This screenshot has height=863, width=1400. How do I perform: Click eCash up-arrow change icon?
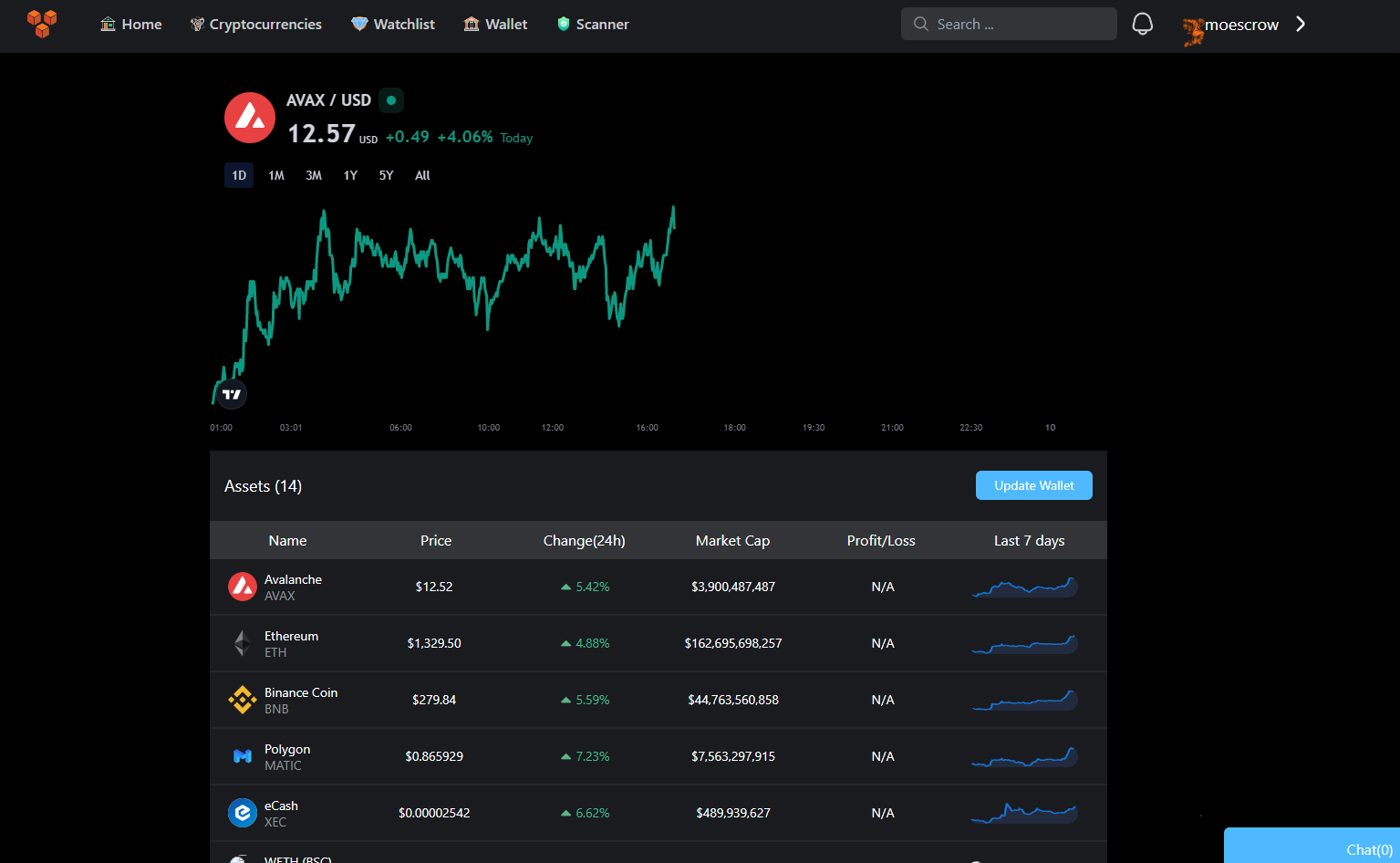point(566,813)
